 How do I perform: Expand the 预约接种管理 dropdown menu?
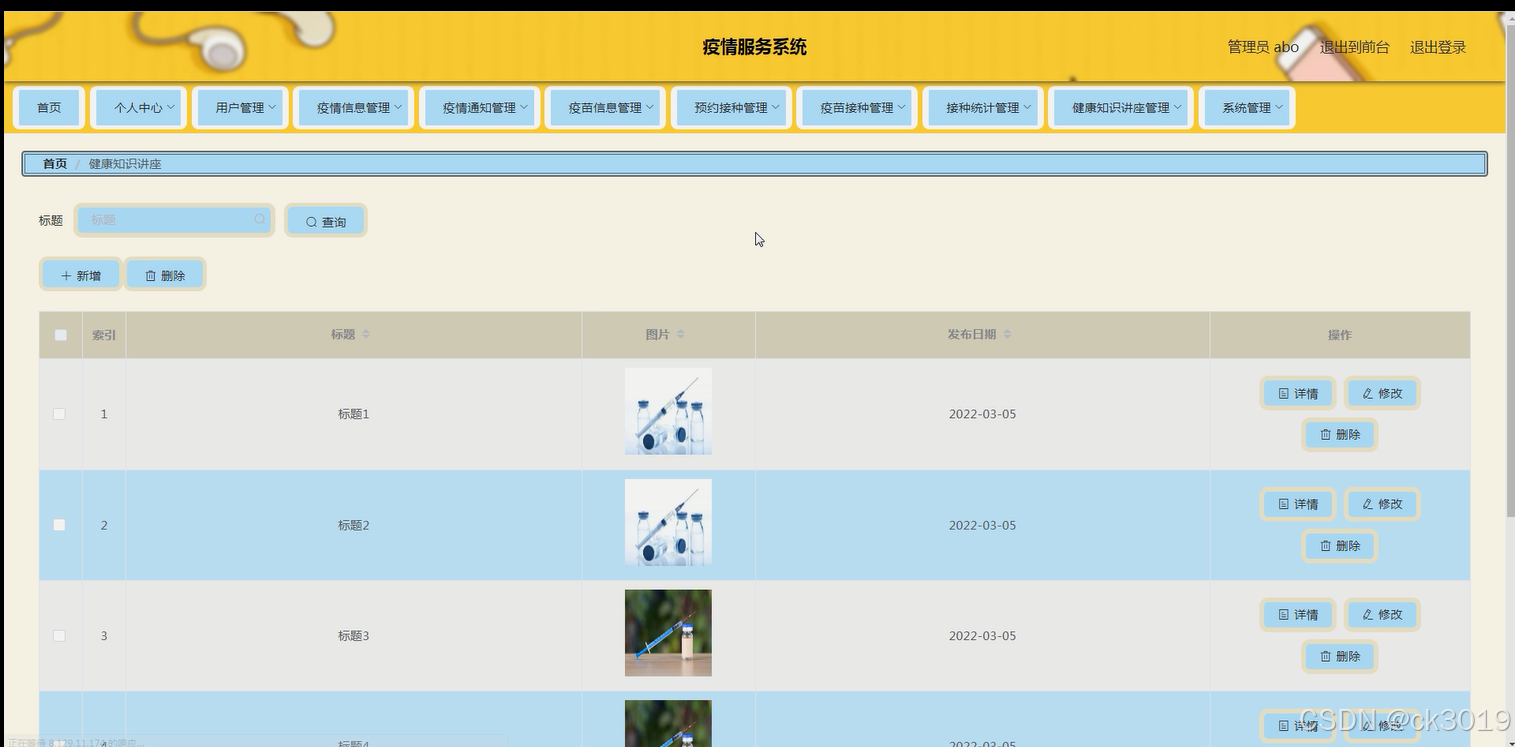coord(732,108)
